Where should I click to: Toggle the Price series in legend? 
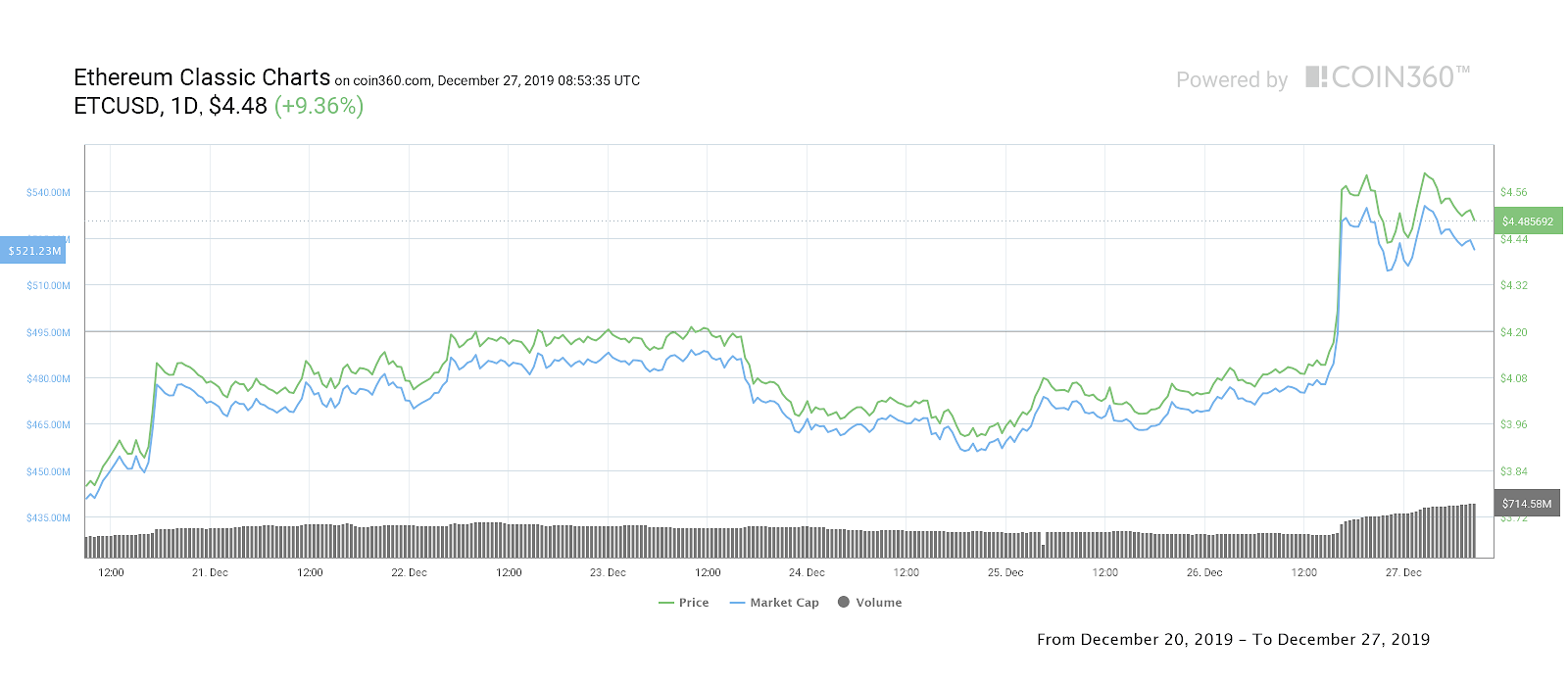point(684,603)
